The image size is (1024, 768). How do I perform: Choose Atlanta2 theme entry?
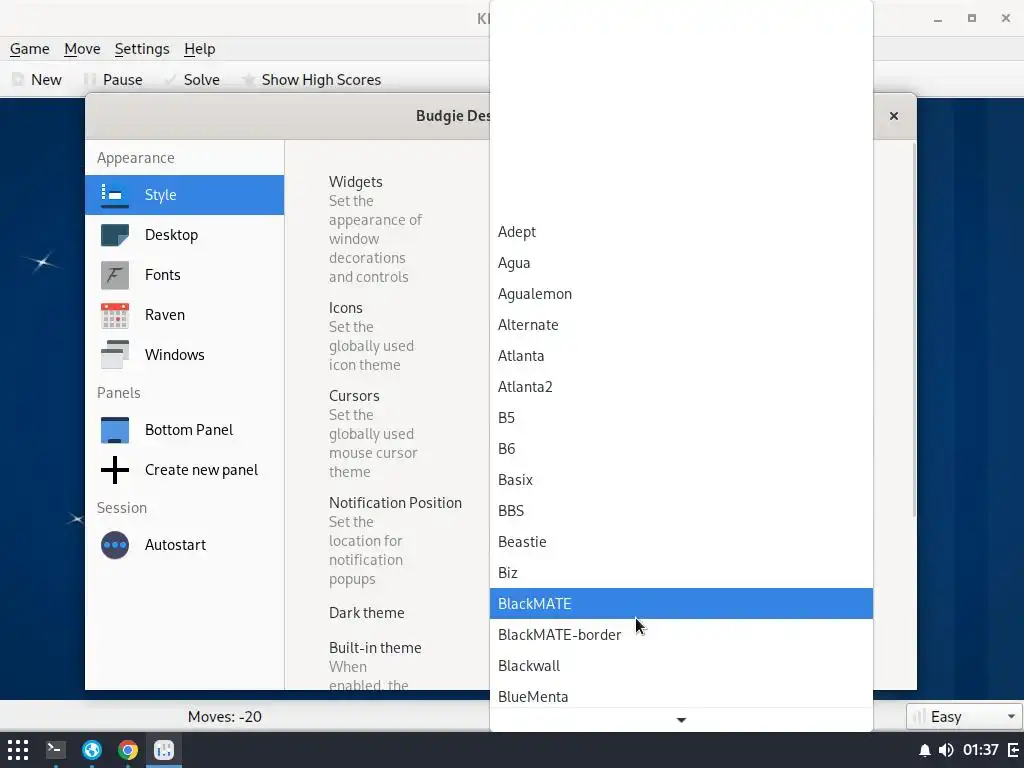tap(681, 387)
